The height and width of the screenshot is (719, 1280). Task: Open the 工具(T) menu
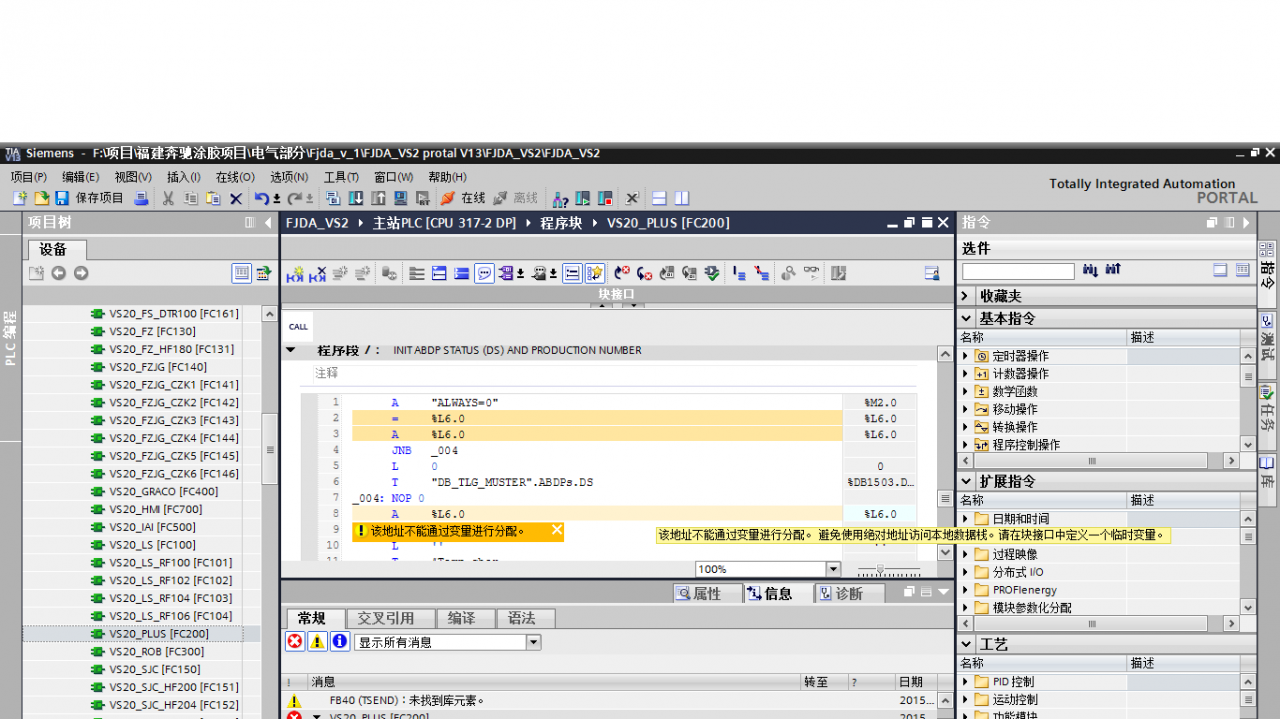341,177
